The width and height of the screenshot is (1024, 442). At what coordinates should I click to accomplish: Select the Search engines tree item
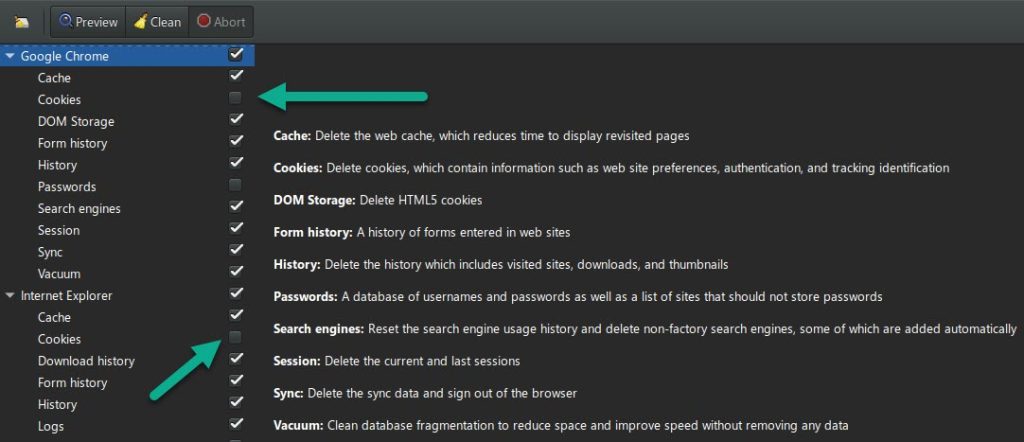[x=79, y=209]
